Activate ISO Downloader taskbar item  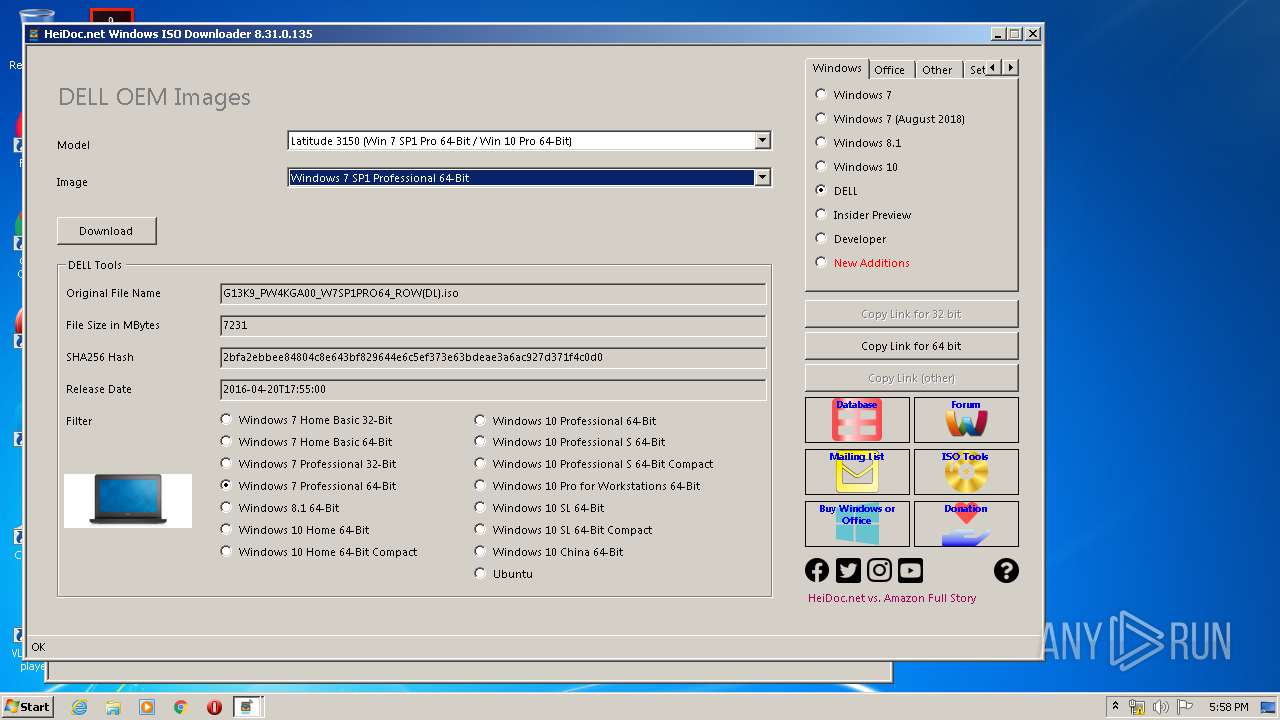[247, 707]
